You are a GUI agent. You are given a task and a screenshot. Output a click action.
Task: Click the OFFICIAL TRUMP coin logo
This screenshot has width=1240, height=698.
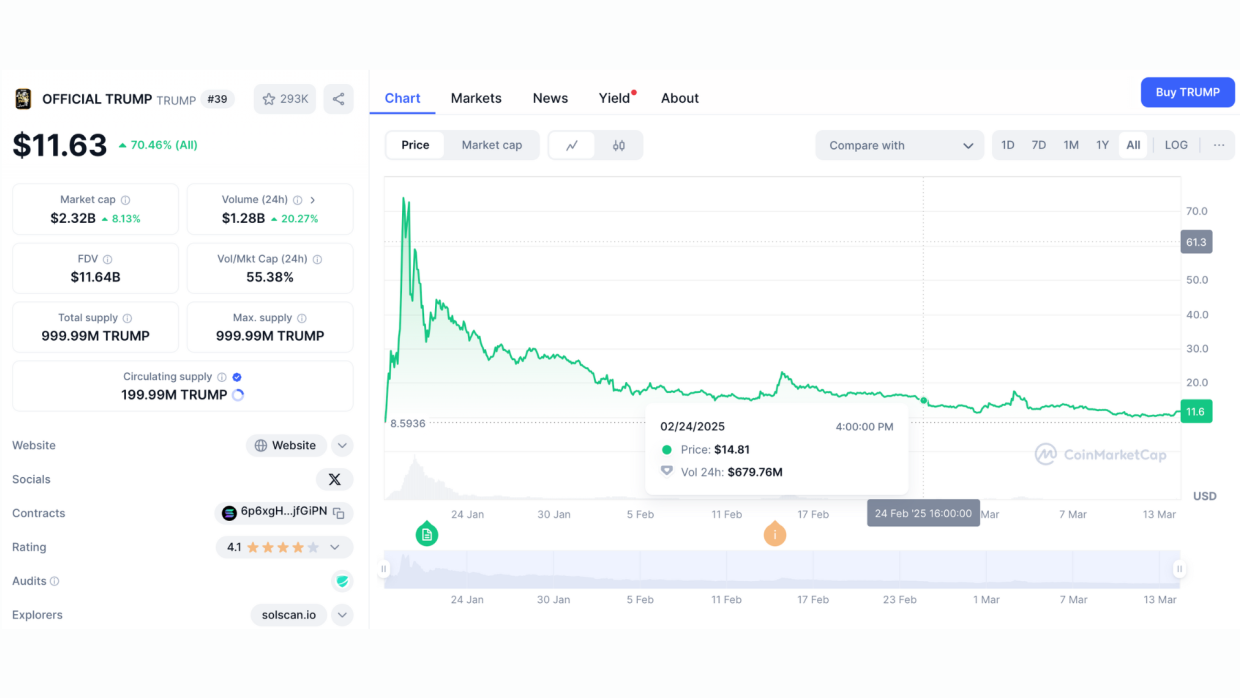tap(22, 99)
